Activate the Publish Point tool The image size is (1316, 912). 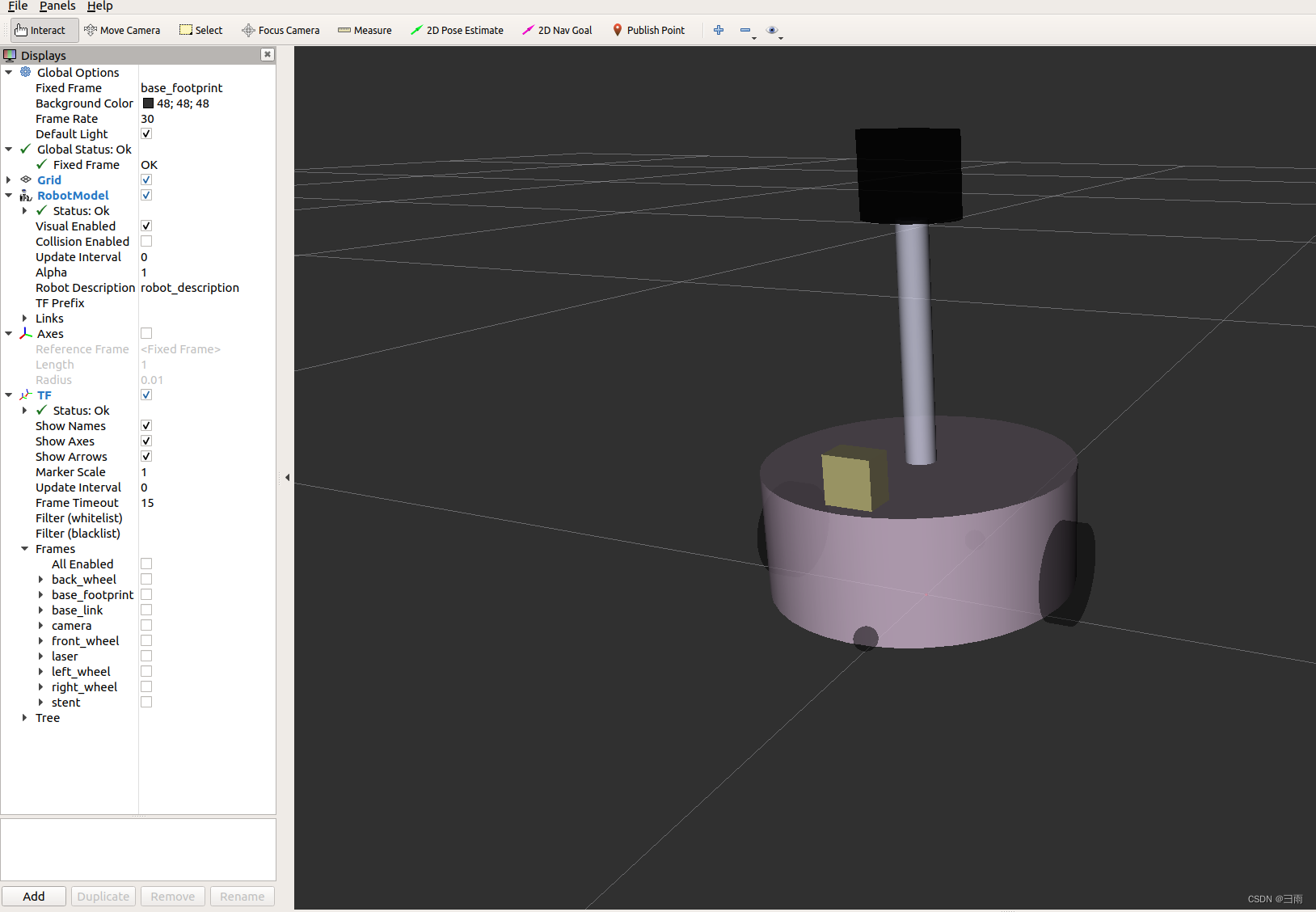[648, 31]
